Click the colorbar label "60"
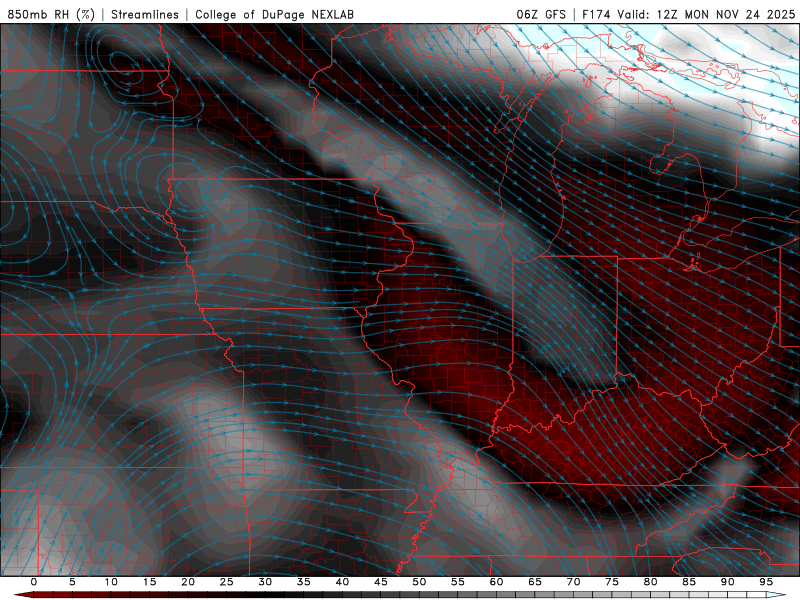Screen dimensions: 800x600 pos(496,582)
